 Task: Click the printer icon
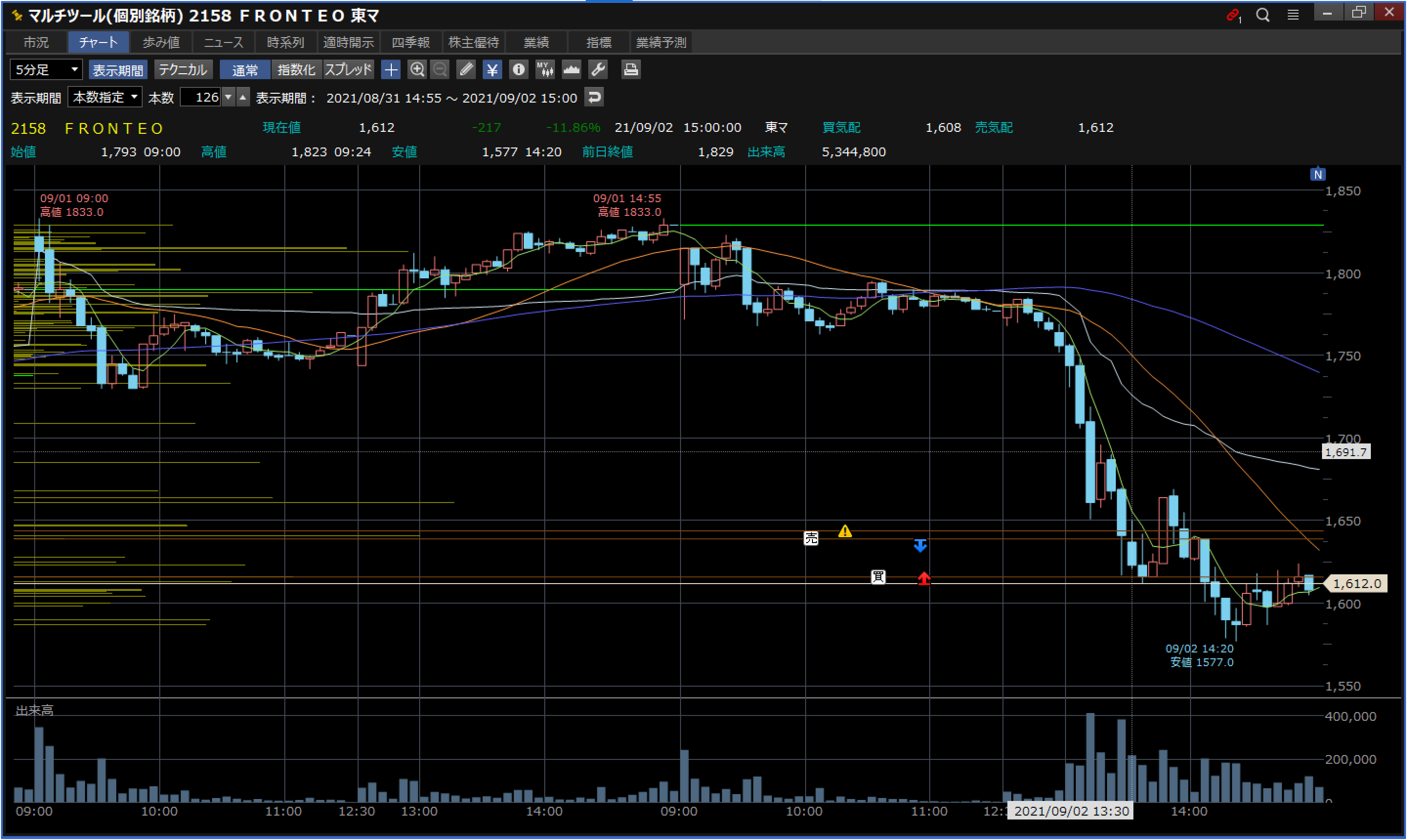[x=630, y=70]
